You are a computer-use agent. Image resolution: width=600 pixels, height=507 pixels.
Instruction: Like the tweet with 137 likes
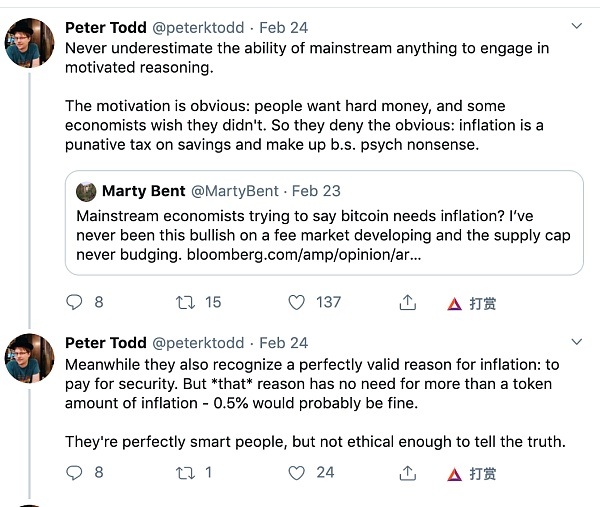pos(296,302)
